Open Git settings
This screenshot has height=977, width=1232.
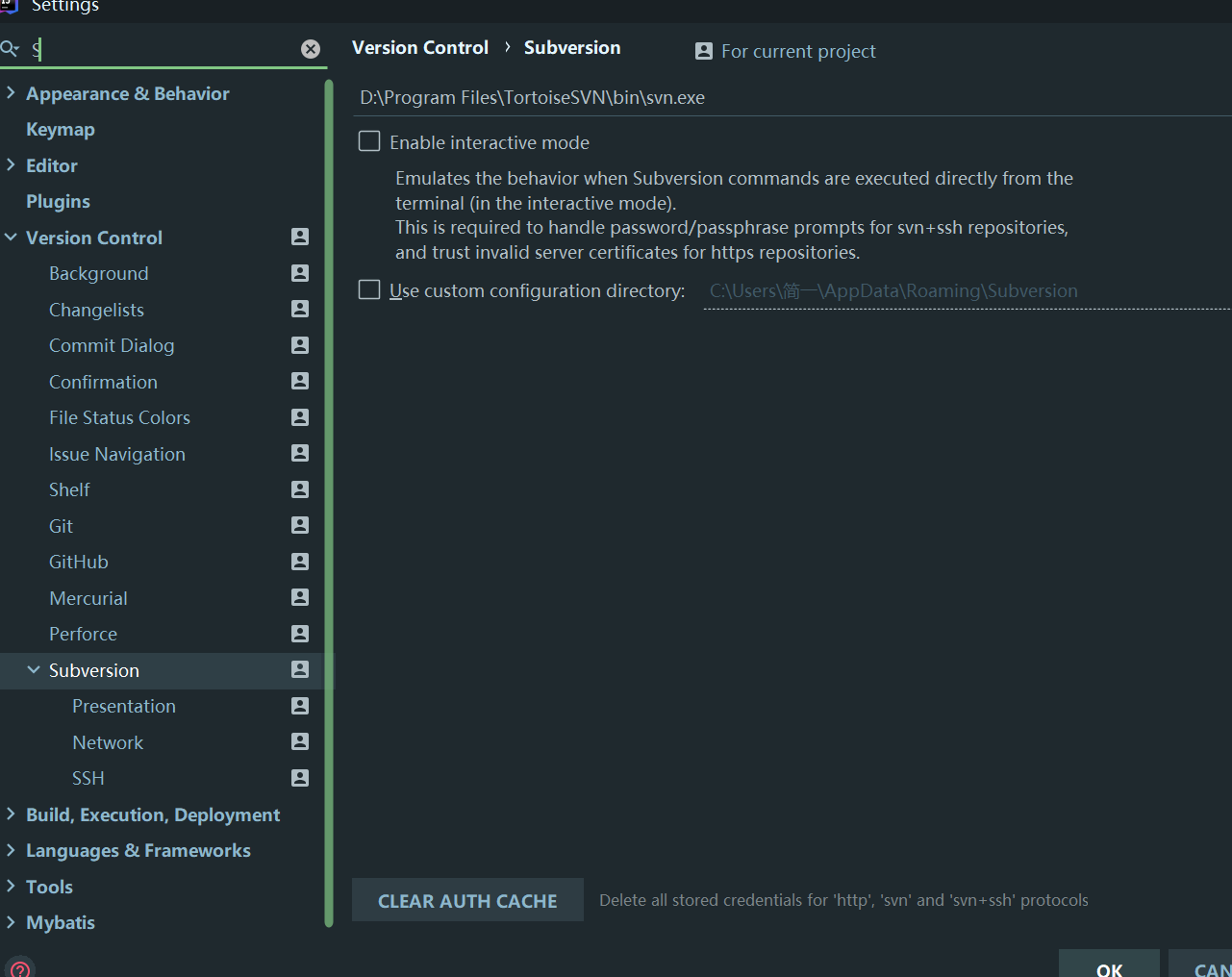(x=61, y=526)
